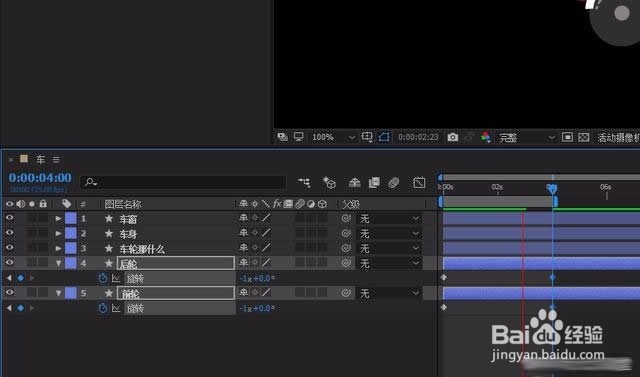Click the hide shy layers icon
The image size is (640, 377).
(354, 182)
